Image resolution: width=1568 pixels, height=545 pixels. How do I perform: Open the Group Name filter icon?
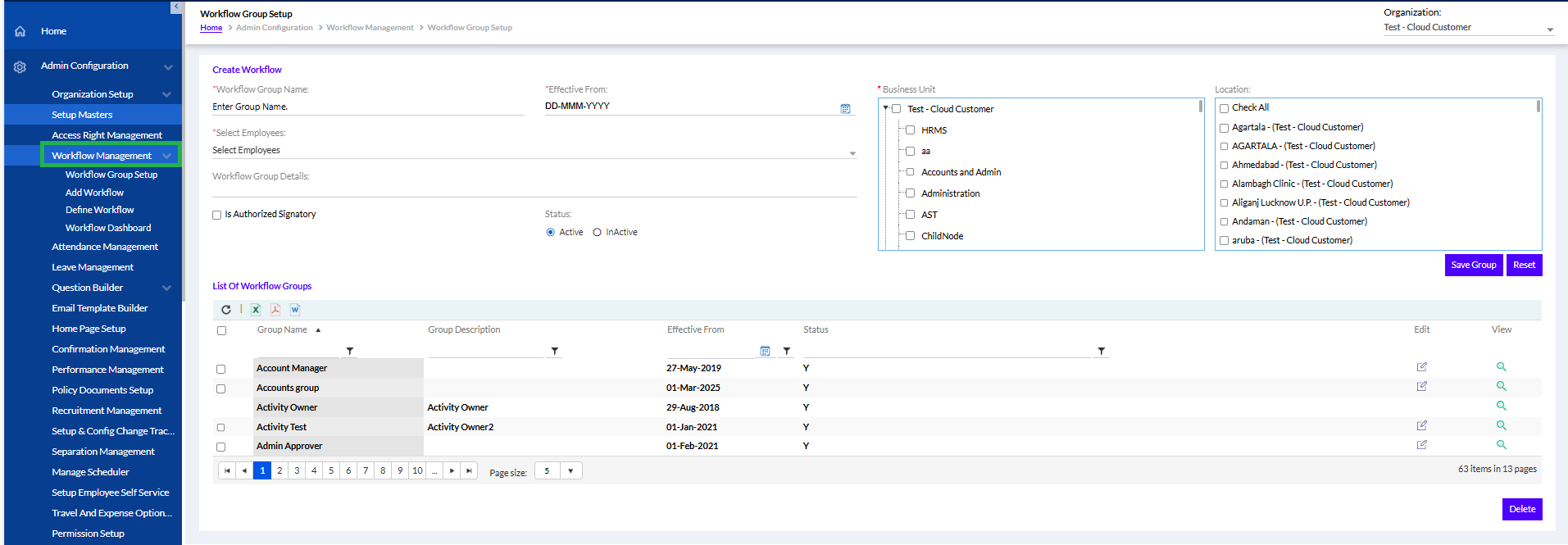349,351
